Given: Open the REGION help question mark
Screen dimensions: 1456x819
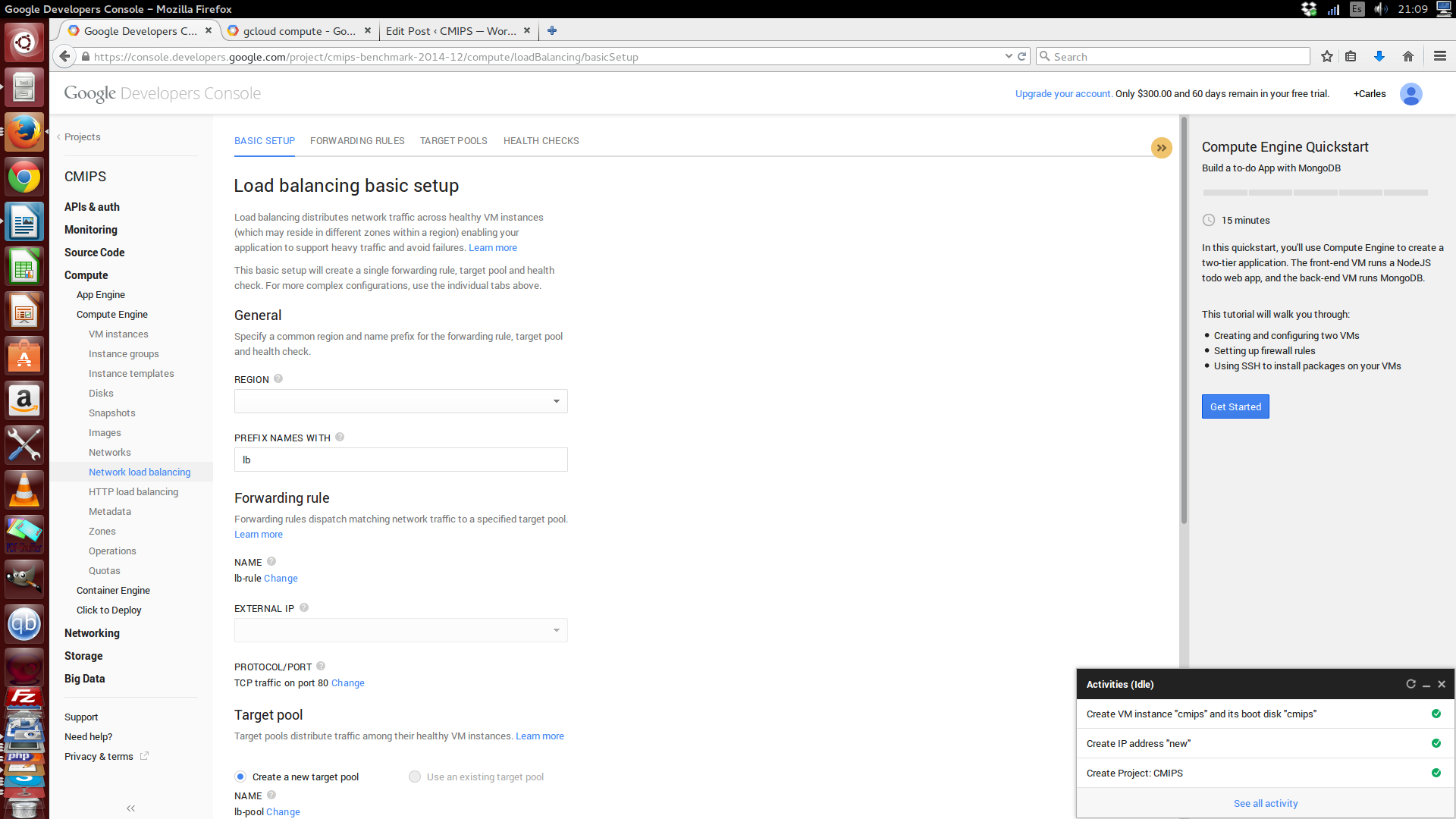Looking at the screenshot, I should [x=278, y=379].
